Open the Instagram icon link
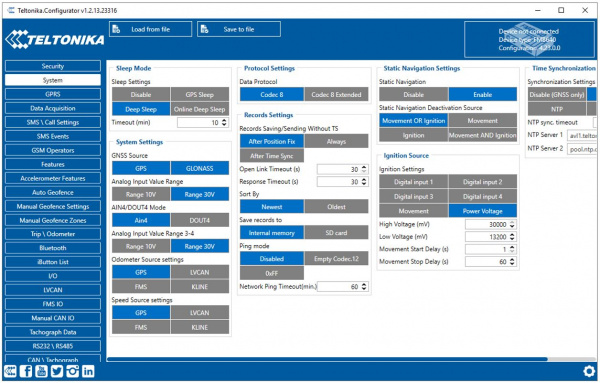 pyautogui.click(x=73, y=371)
